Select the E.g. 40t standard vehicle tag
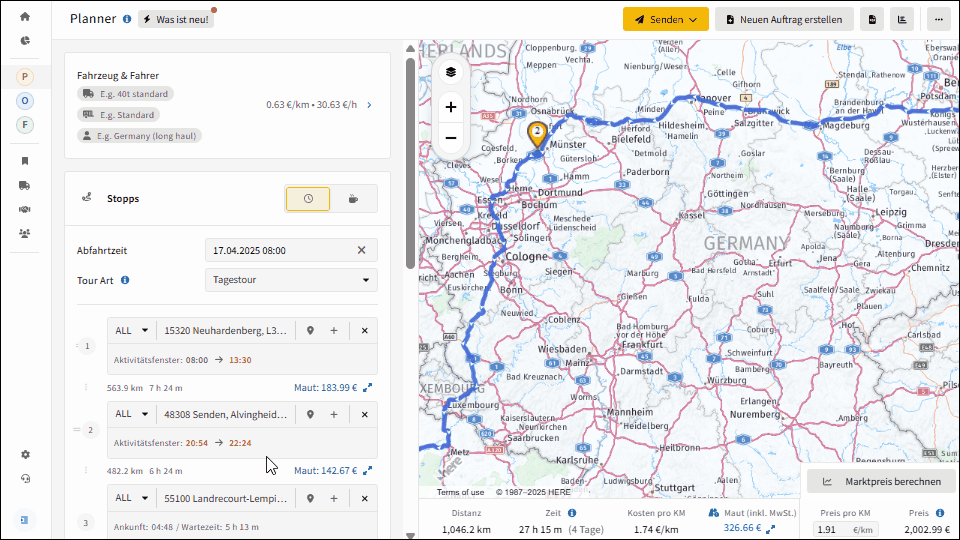This screenshot has height=540, width=960. 126,94
